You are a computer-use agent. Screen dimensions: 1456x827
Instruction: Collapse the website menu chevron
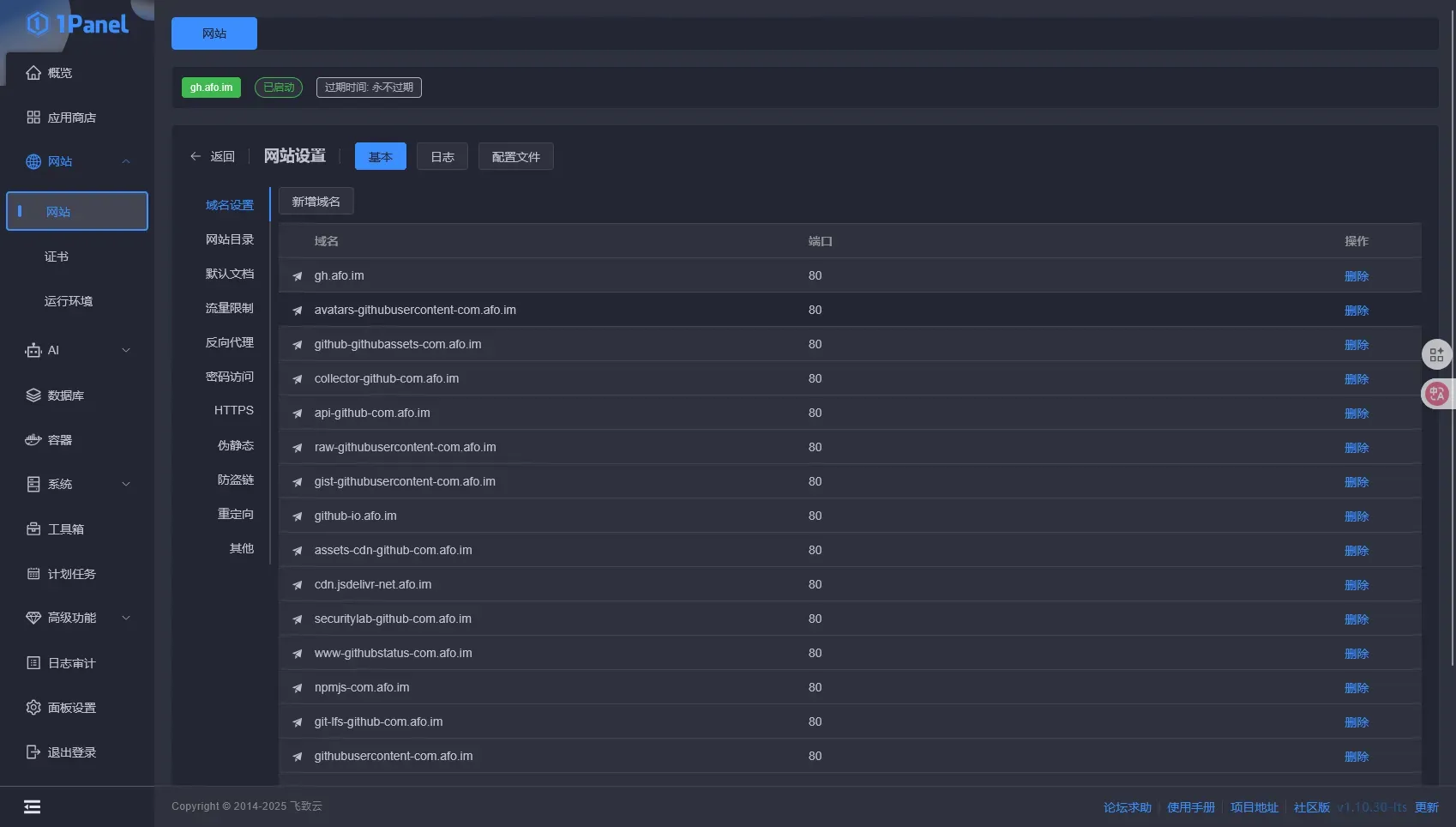[126, 161]
